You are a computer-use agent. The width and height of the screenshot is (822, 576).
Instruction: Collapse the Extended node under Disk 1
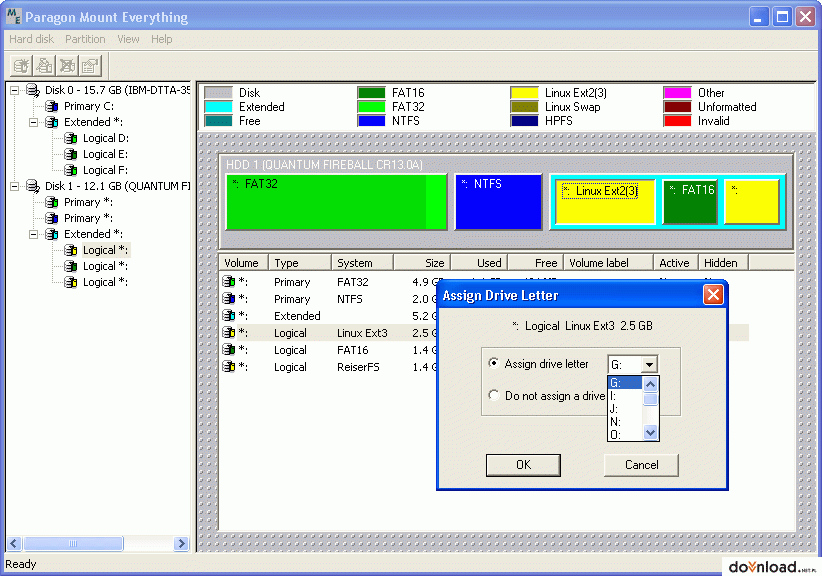[34, 234]
